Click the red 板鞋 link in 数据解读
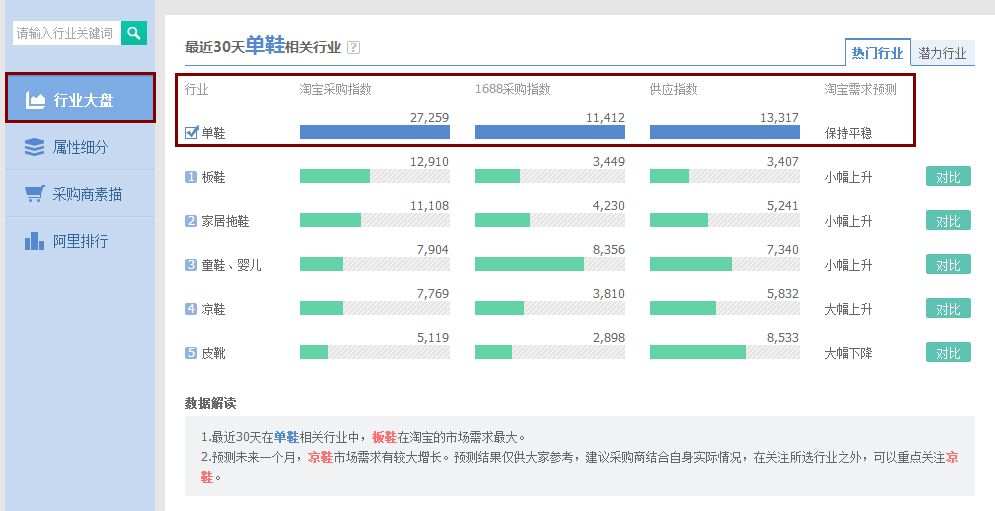Image resolution: width=995 pixels, height=511 pixels. coord(384,437)
